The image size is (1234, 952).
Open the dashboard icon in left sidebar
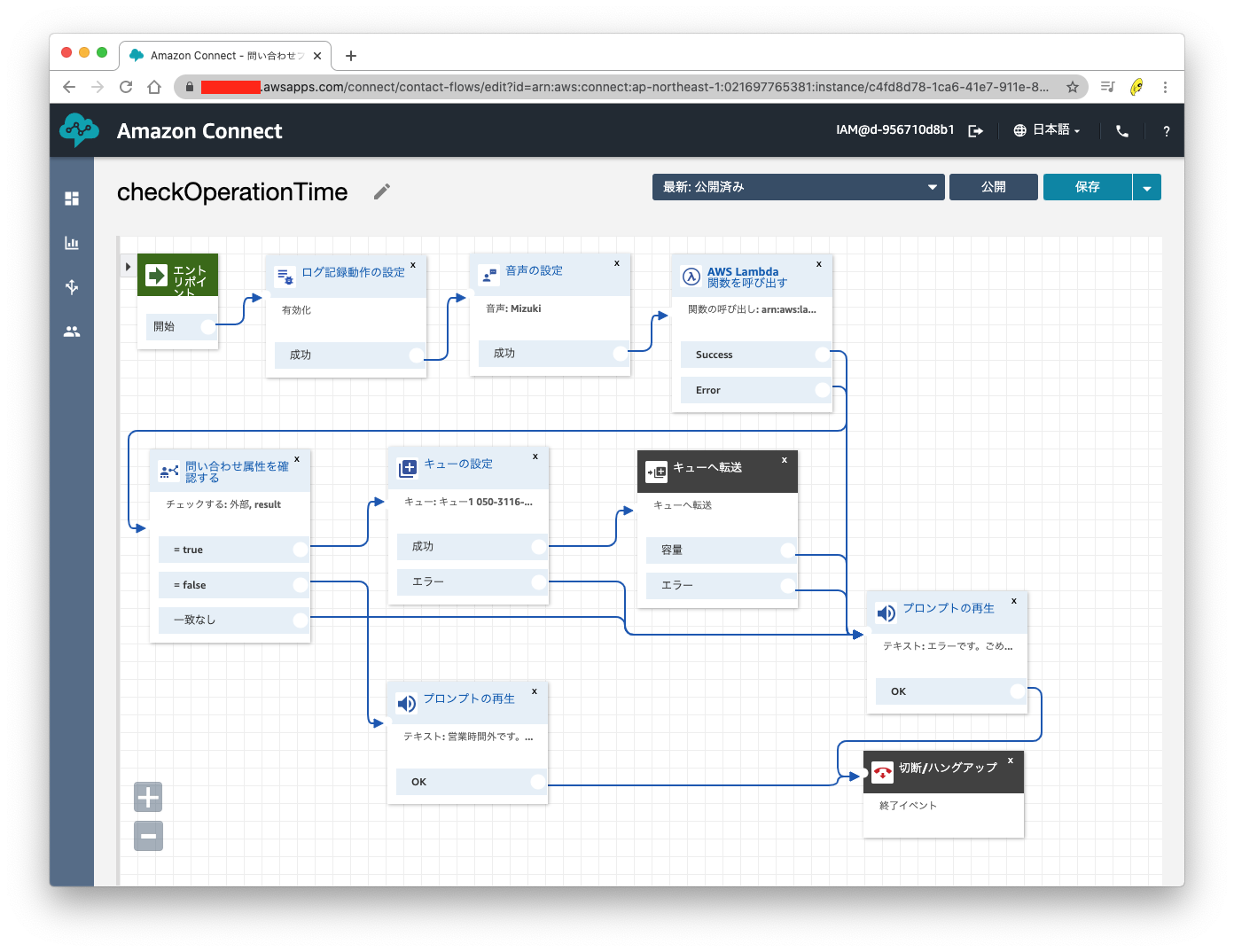[72, 199]
